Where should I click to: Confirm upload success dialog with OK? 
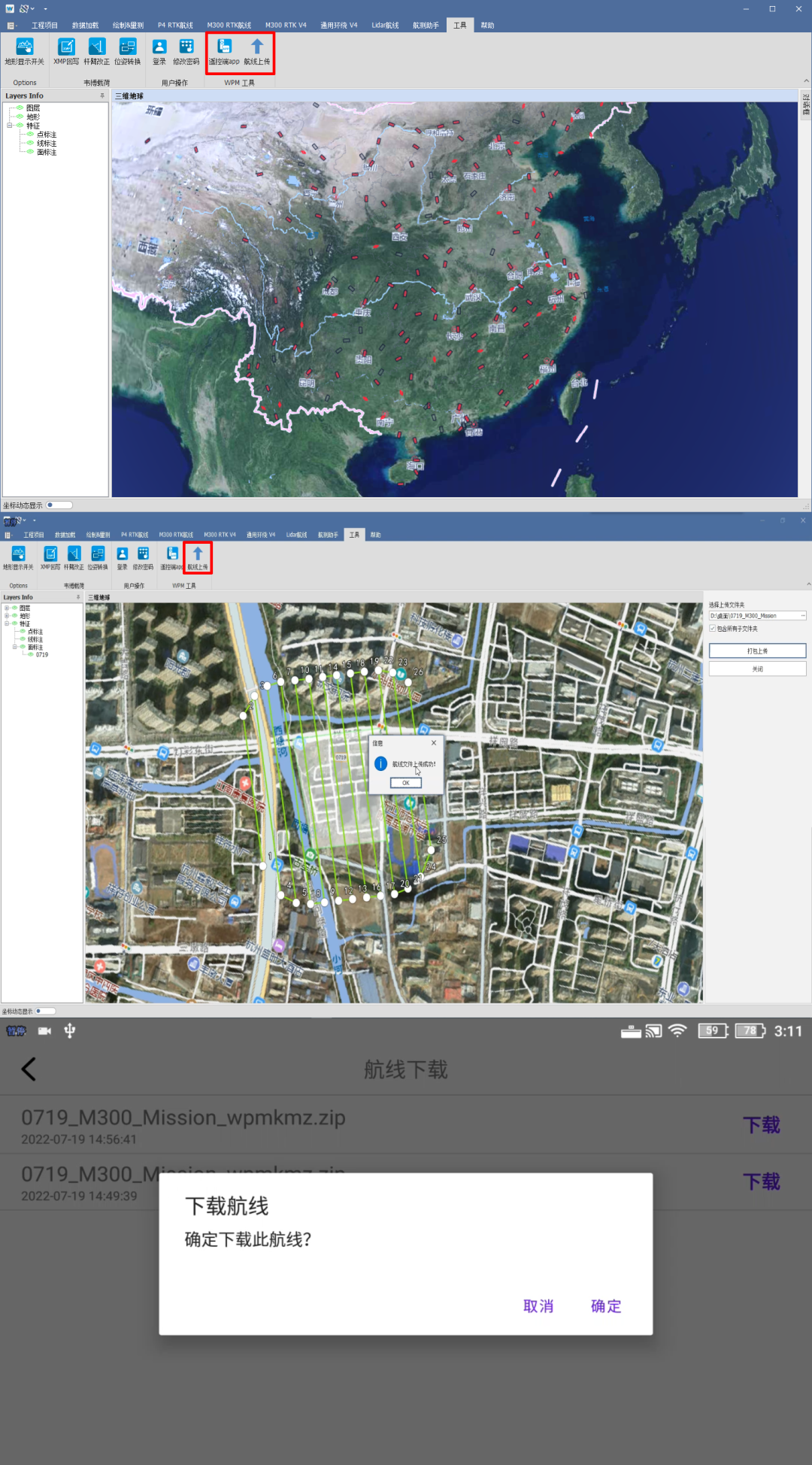pyautogui.click(x=406, y=783)
